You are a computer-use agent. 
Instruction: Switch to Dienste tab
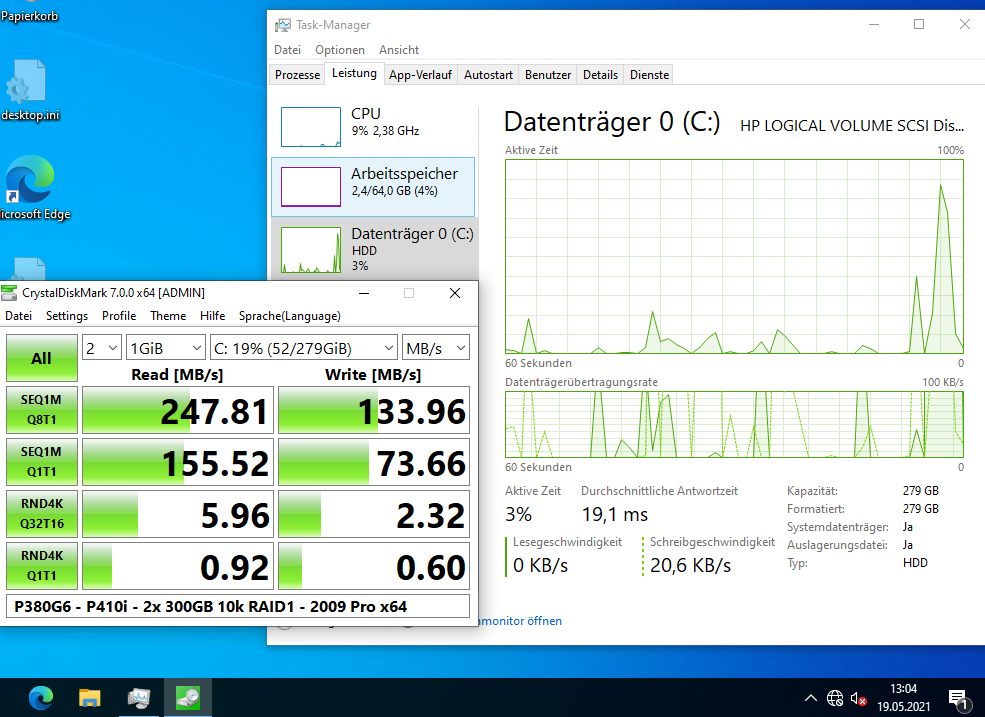coord(650,75)
